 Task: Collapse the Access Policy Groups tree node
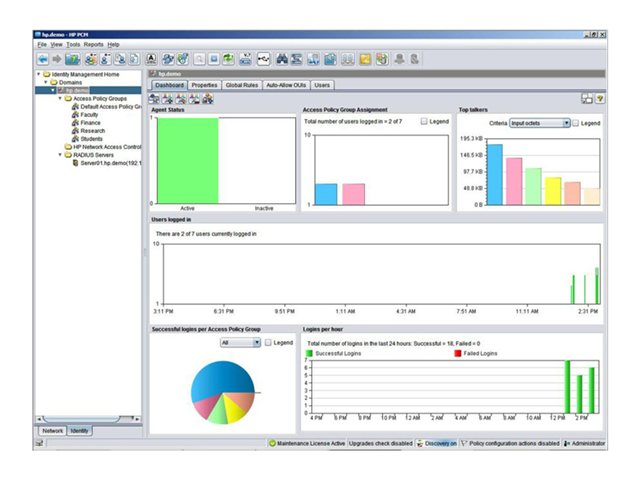(61, 99)
